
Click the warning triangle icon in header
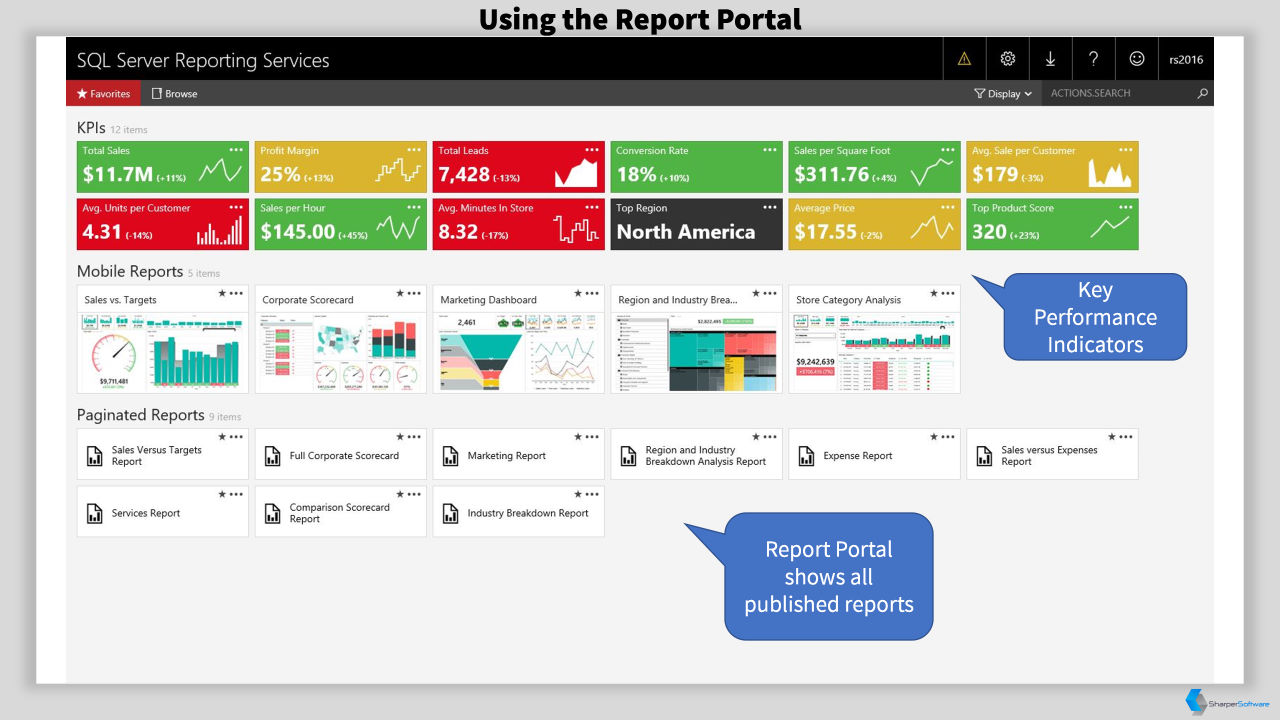pos(964,59)
